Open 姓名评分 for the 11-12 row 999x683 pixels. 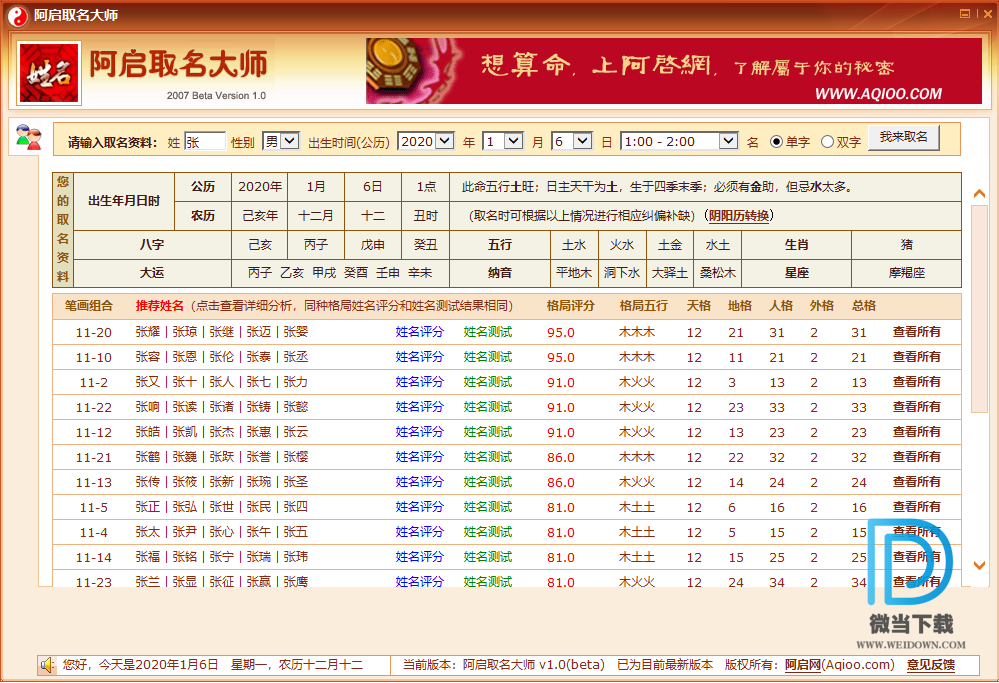[x=419, y=431]
